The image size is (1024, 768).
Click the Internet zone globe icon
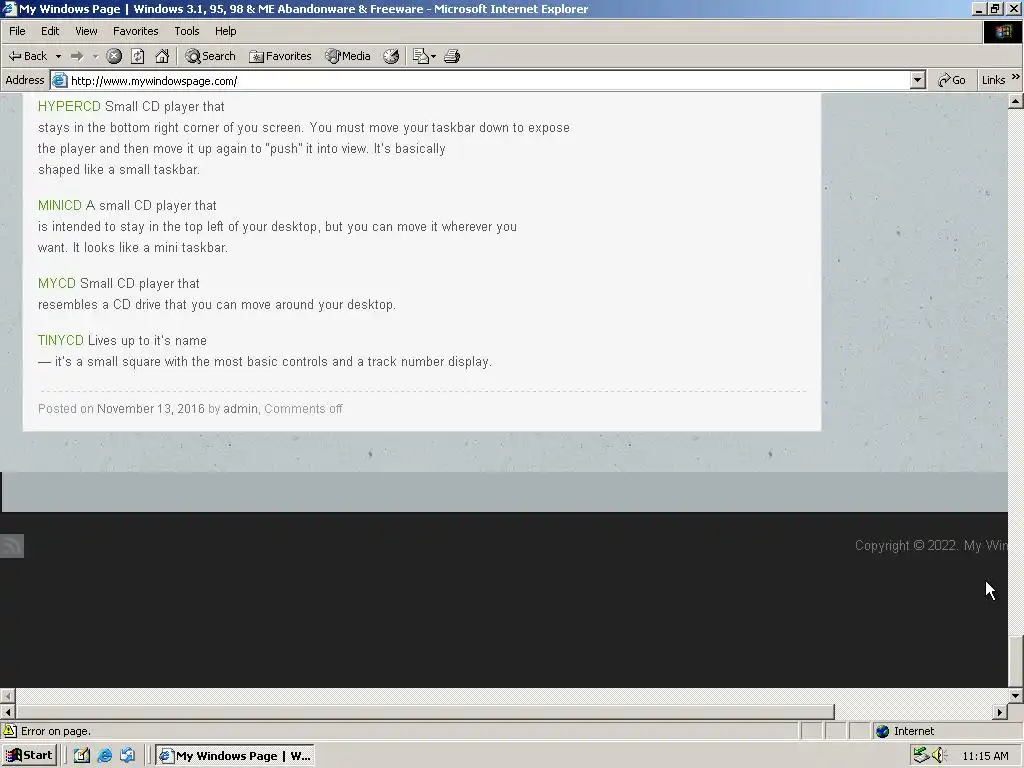coord(883,731)
